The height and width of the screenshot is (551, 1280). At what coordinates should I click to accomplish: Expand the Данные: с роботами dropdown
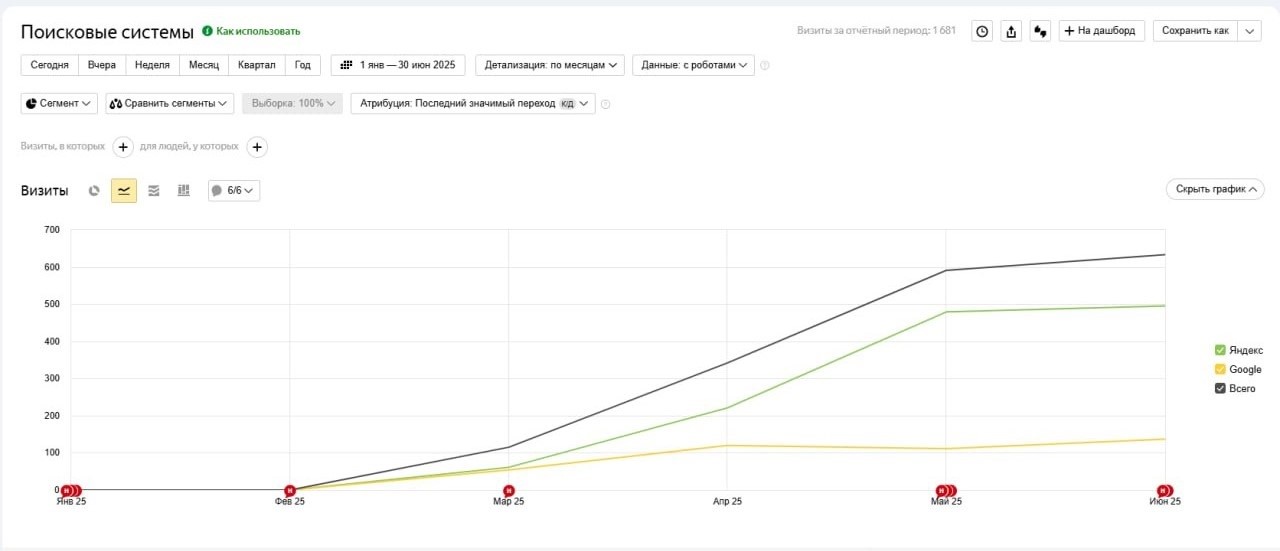point(693,65)
